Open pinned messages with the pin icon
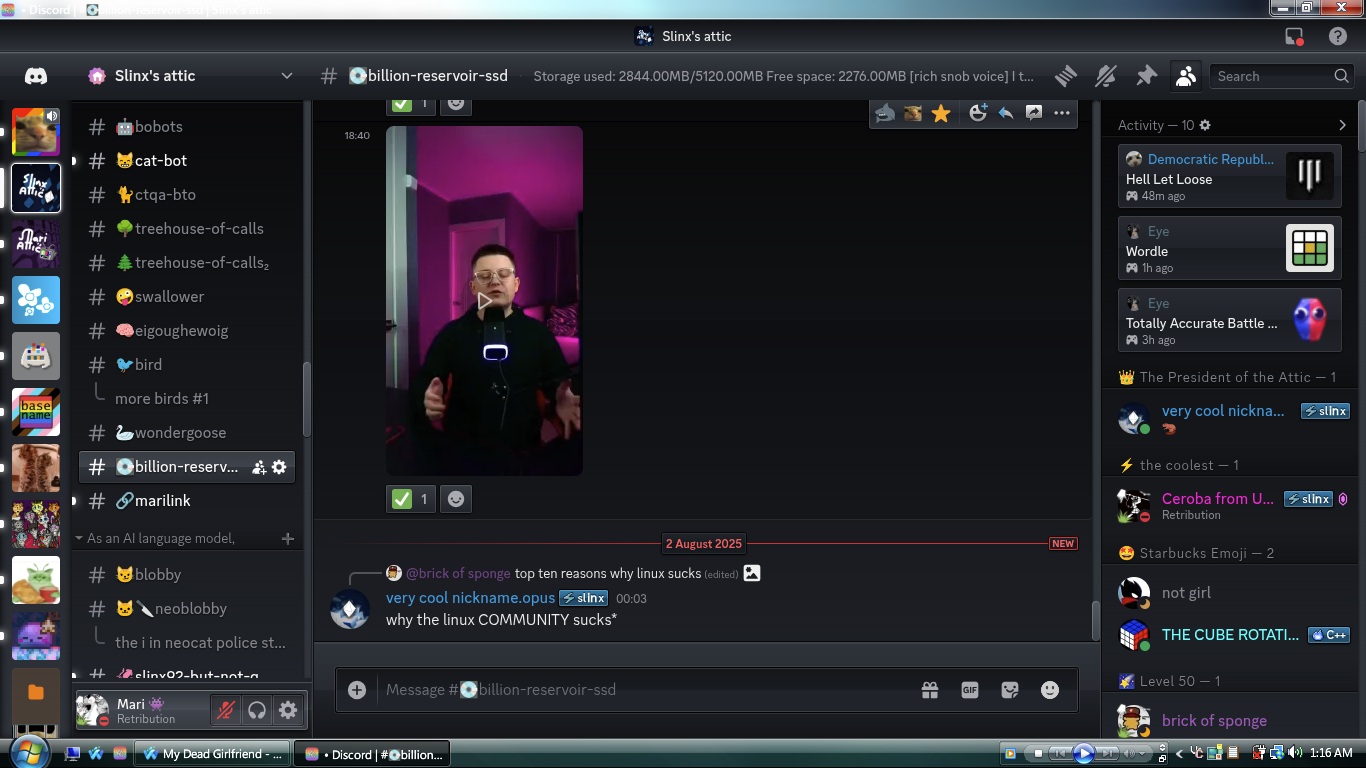 [x=1146, y=76]
